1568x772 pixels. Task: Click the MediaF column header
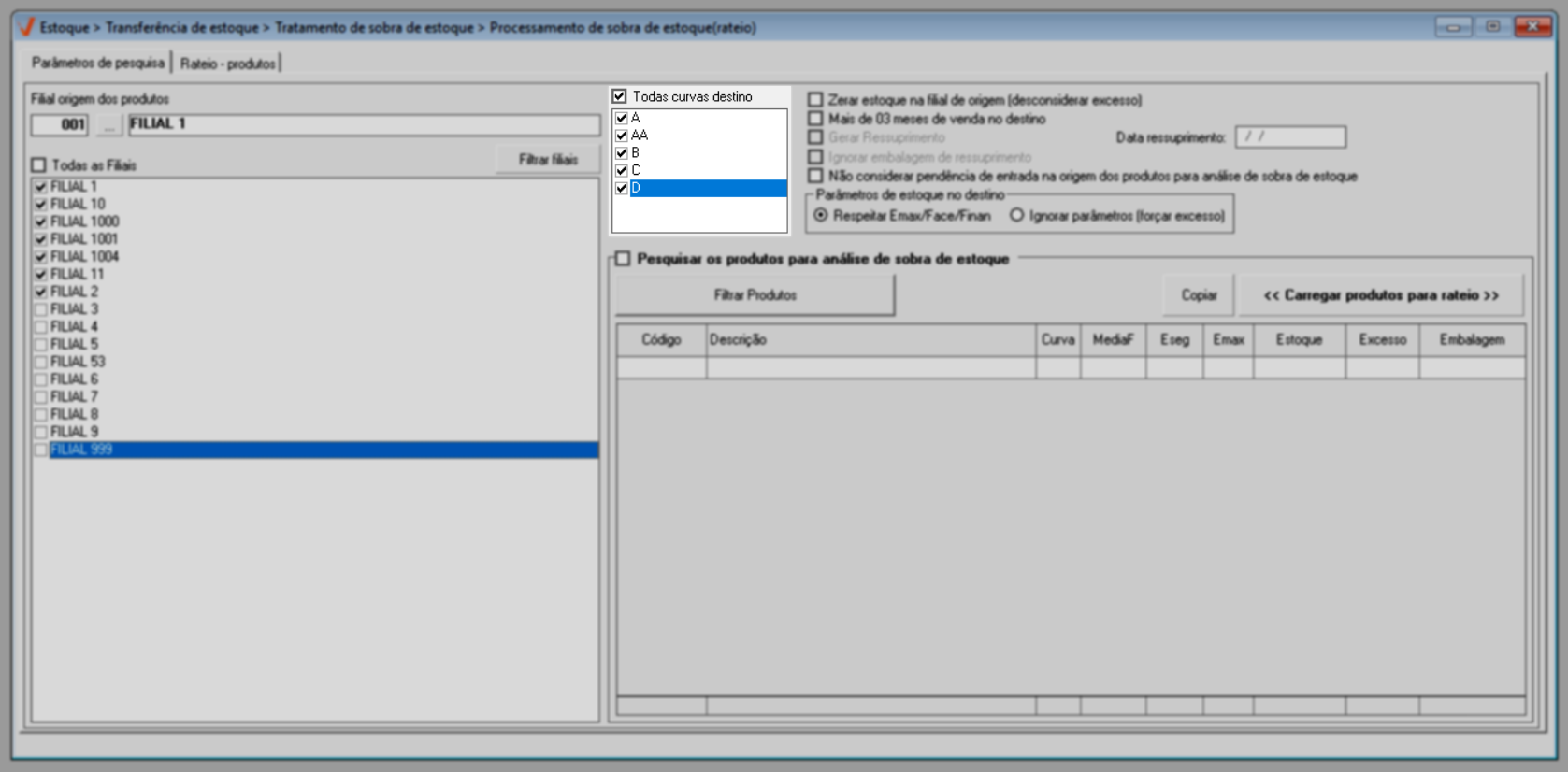pos(1114,340)
